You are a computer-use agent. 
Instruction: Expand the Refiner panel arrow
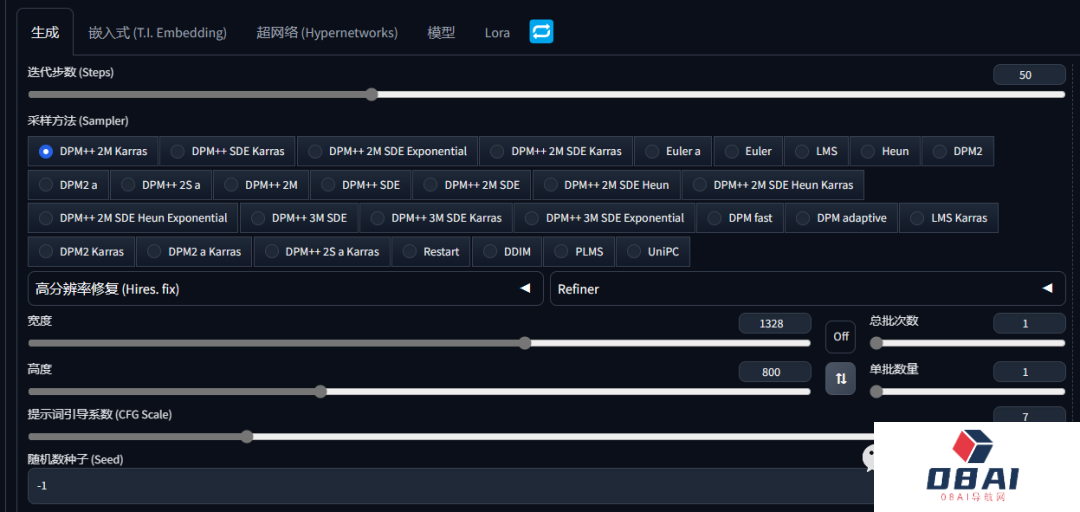[x=1047, y=289]
